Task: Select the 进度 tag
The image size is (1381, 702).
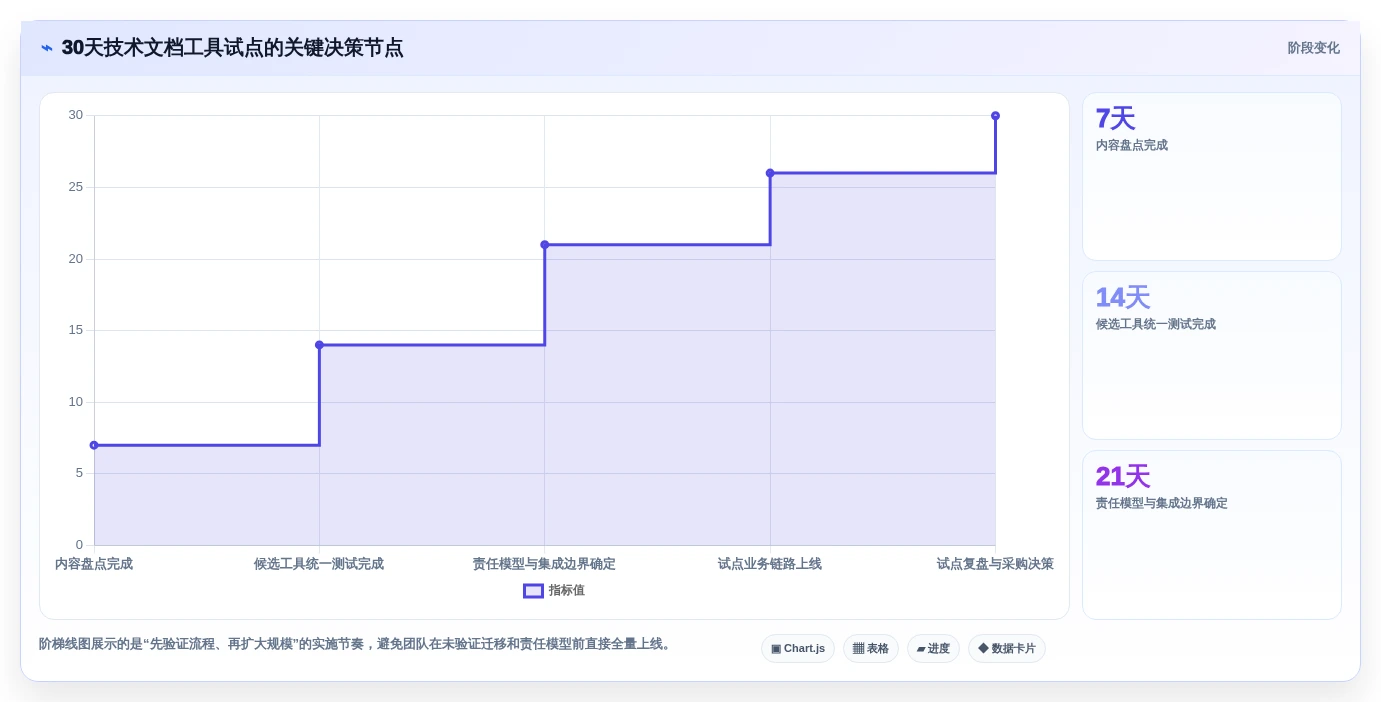Action: click(x=933, y=648)
